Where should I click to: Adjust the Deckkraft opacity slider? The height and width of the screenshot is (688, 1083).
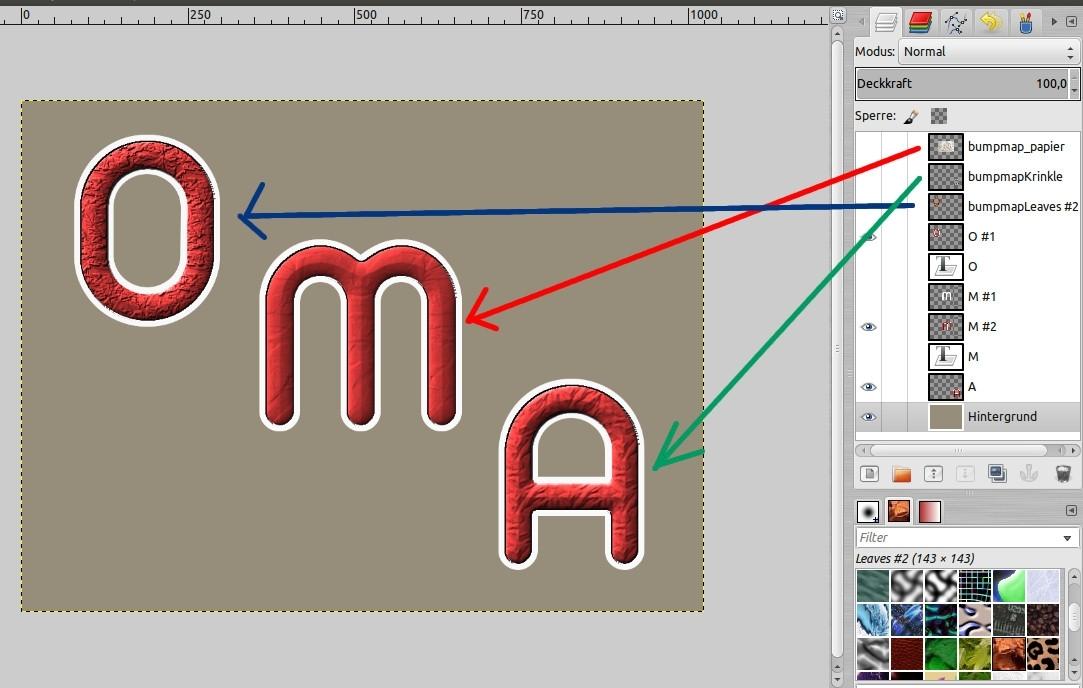tap(960, 84)
